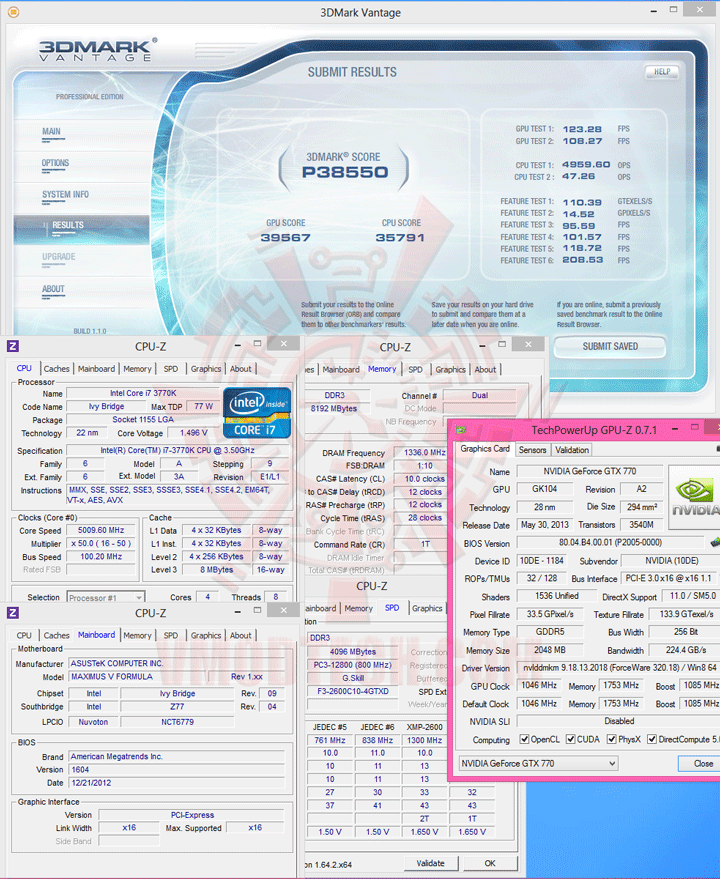Select Sensors tab in GPU-Z
Viewport: 720px width, 879px height.
[x=532, y=450]
